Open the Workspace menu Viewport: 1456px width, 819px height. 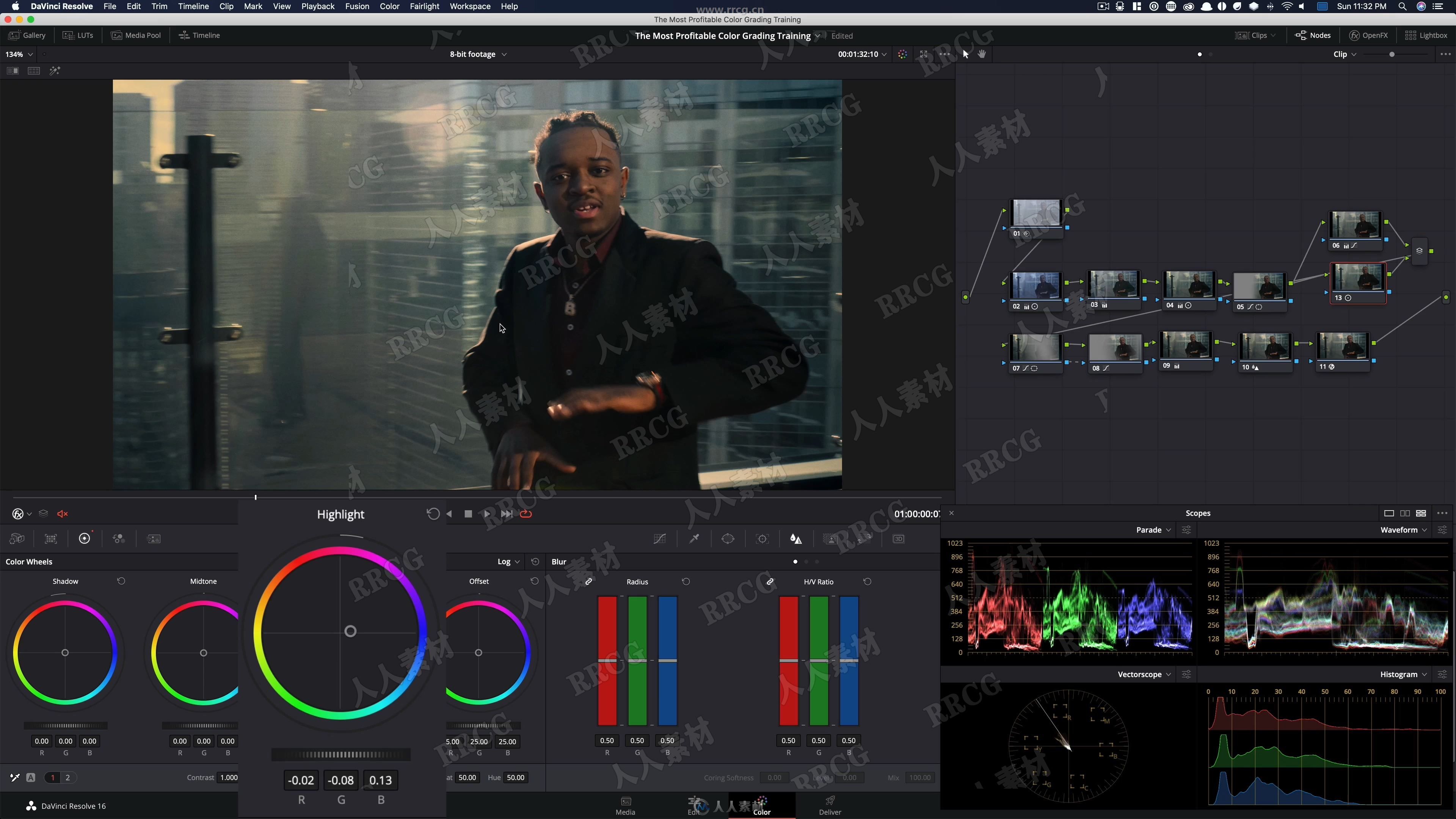470,6
